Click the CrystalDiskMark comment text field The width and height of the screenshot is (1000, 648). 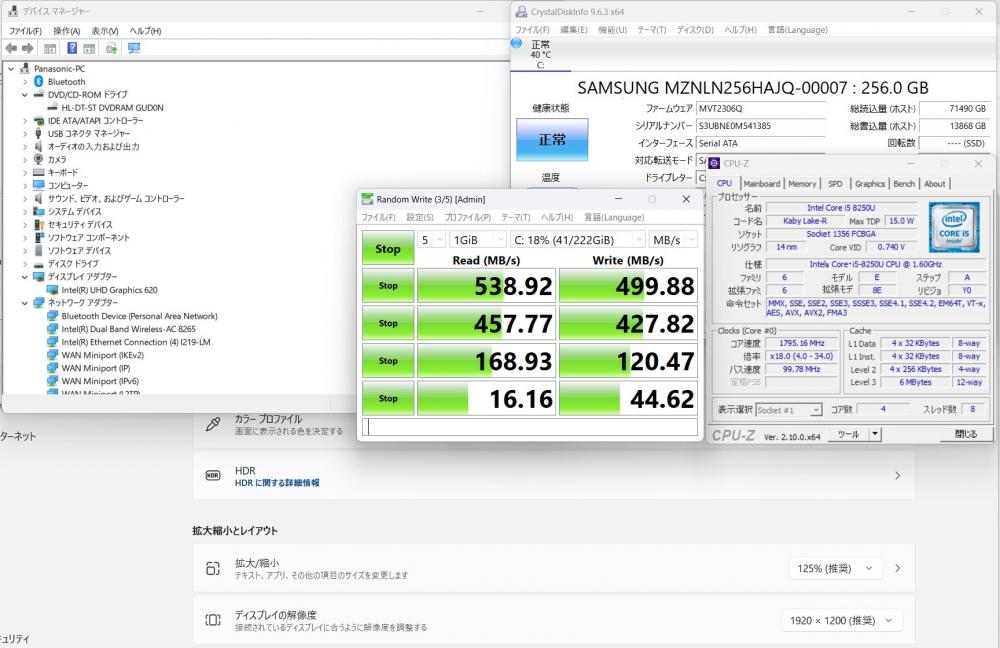pos(530,427)
